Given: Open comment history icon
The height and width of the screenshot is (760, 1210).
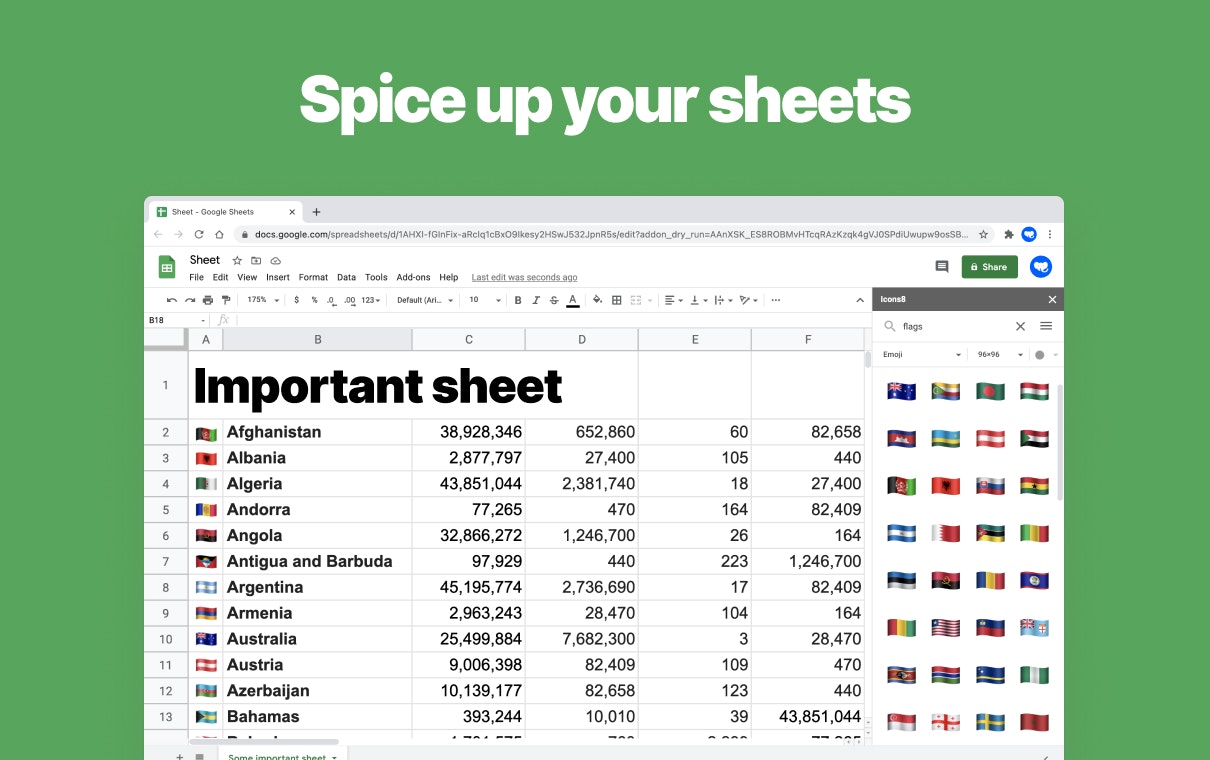Looking at the screenshot, I should (x=941, y=266).
